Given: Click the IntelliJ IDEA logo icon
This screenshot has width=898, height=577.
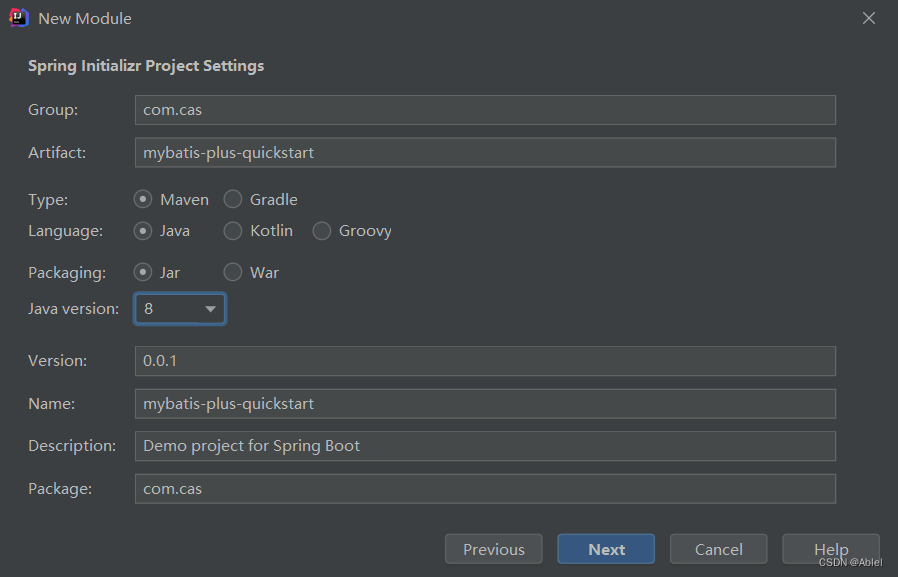Looking at the screenshot, I should [x=18, y=18].
